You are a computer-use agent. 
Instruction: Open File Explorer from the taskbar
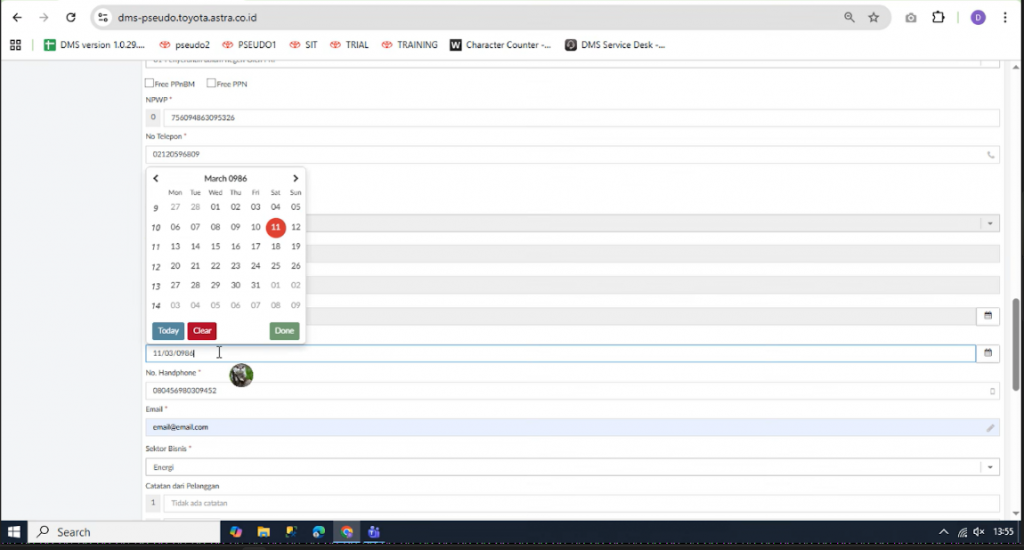(x=264, y=532)
